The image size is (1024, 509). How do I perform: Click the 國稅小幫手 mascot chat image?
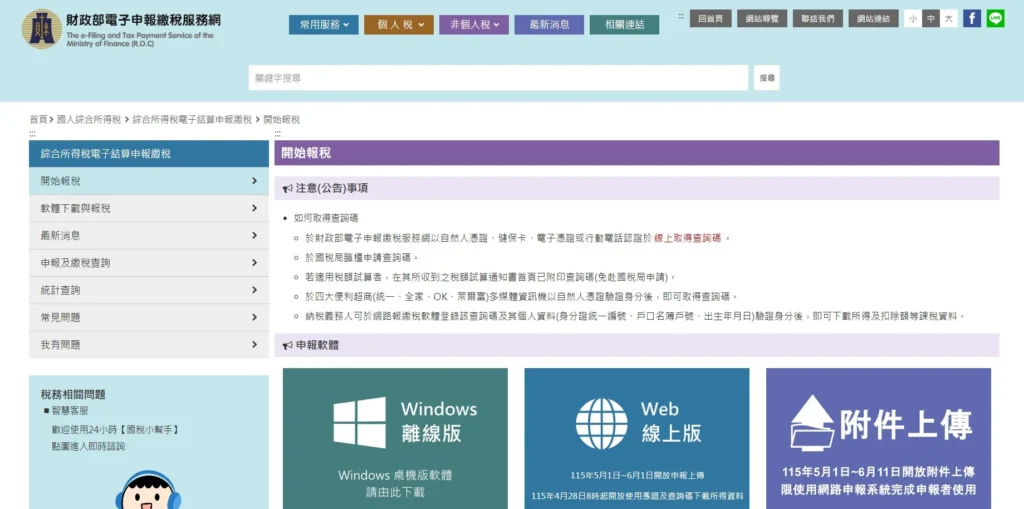pyautogui.click(x=148, y=489)
